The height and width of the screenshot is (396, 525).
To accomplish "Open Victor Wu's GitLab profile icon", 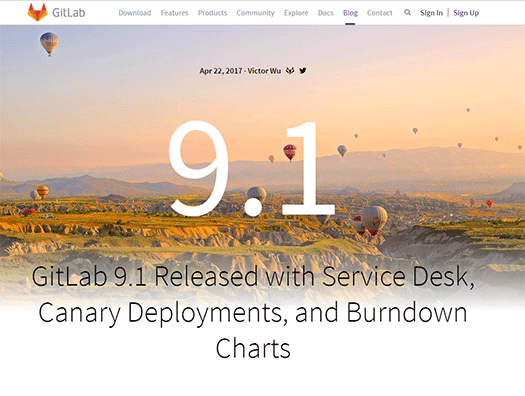I will click(x=290, y=71).
